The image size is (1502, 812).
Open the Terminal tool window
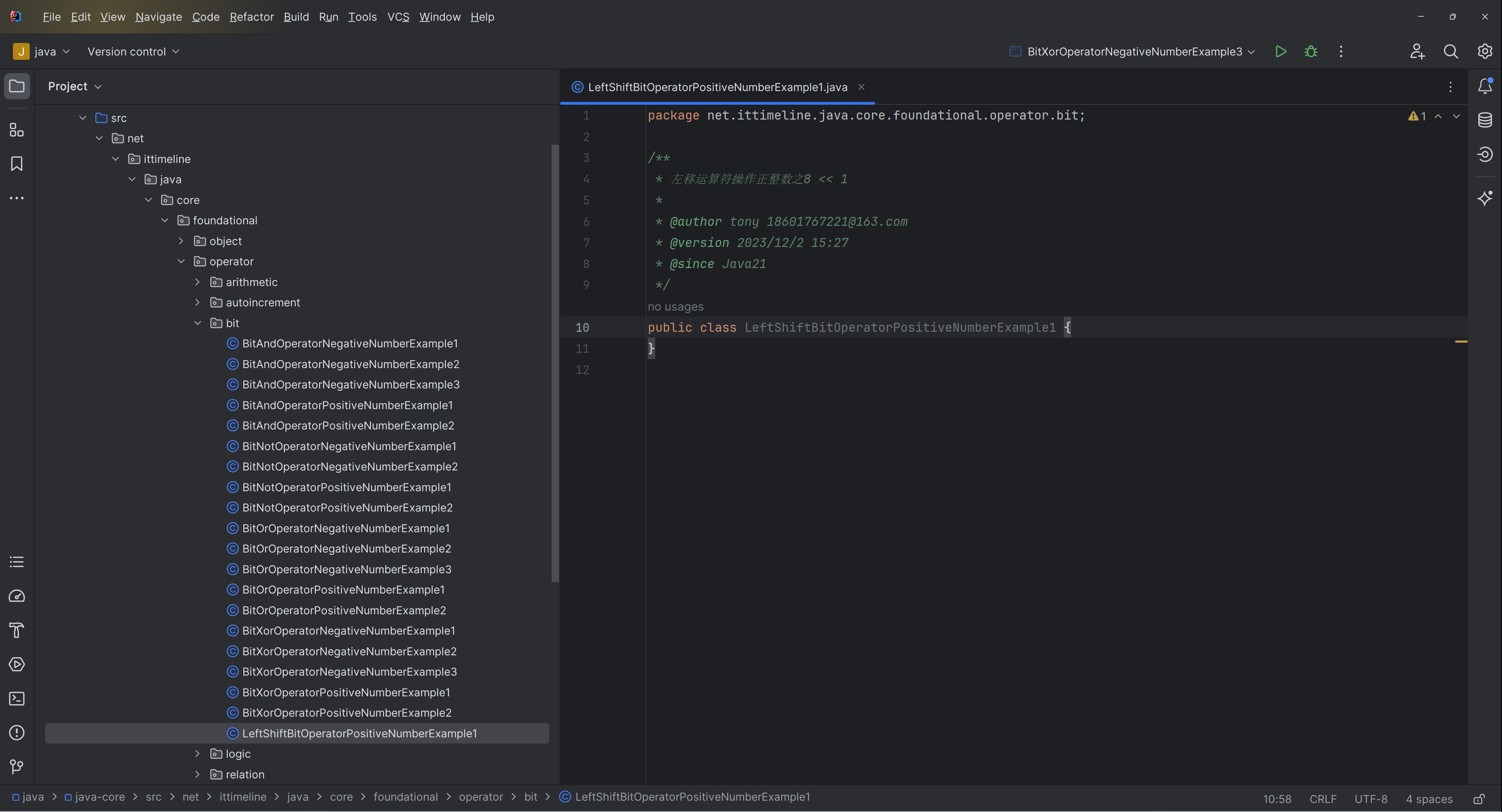click(x=17, y=698)
